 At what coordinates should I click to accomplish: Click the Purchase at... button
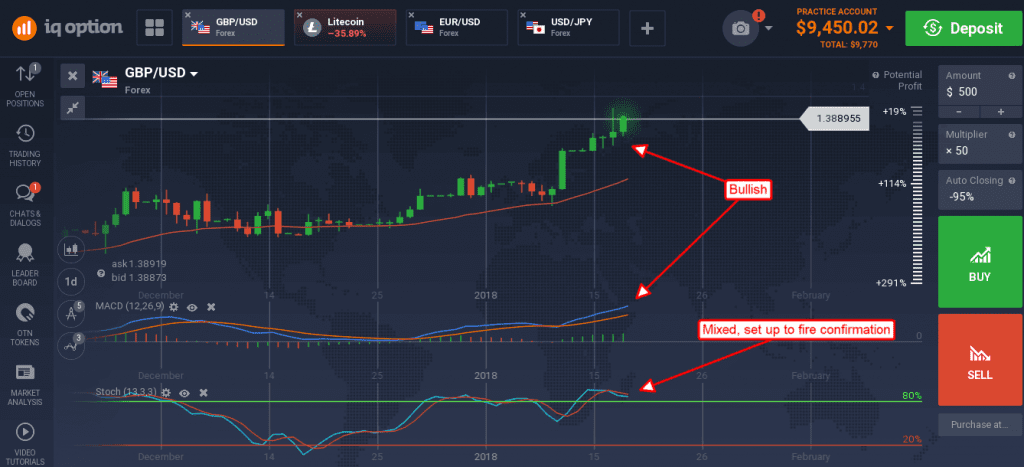pos(980,424)
